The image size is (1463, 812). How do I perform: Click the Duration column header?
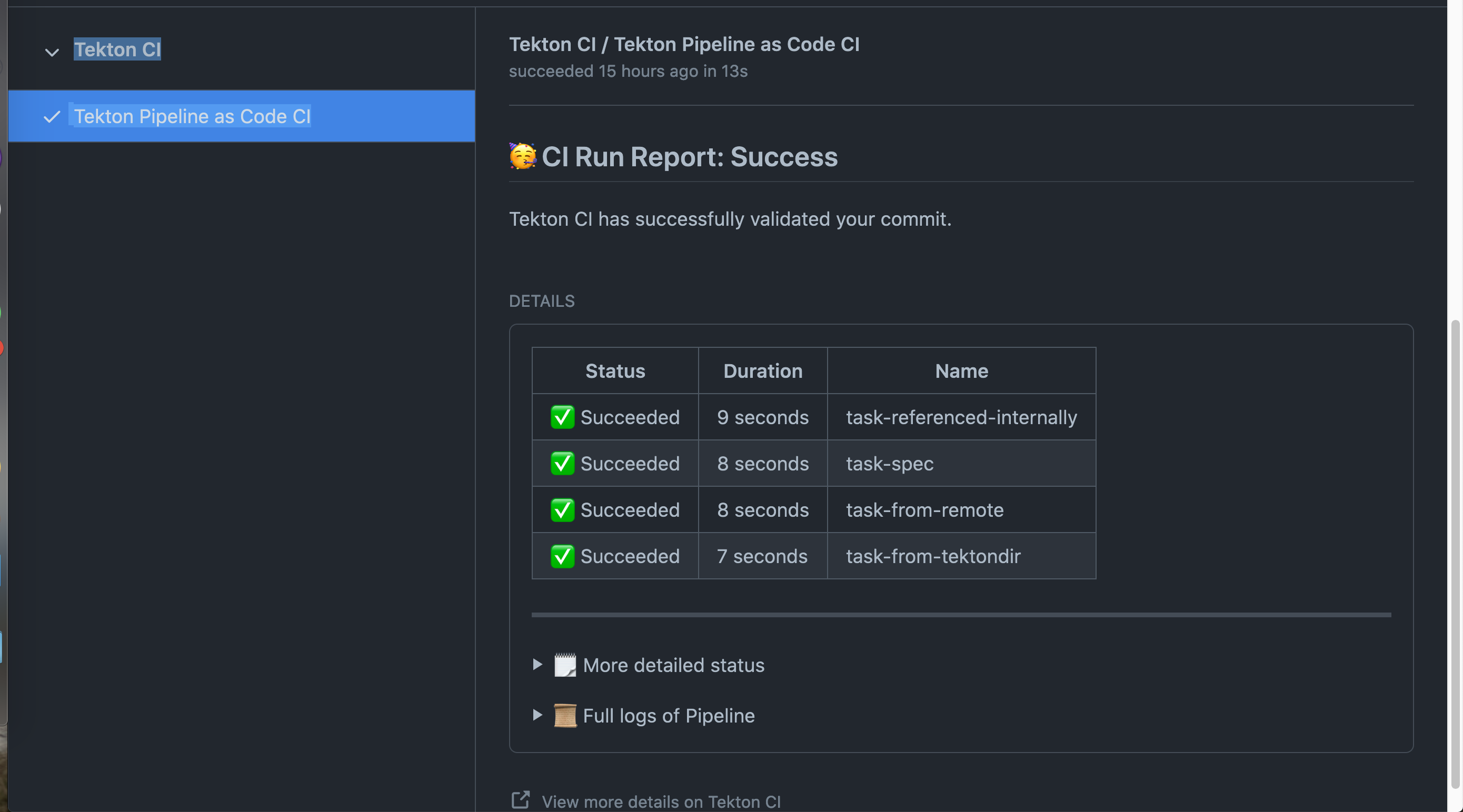(x=762, y=371)
